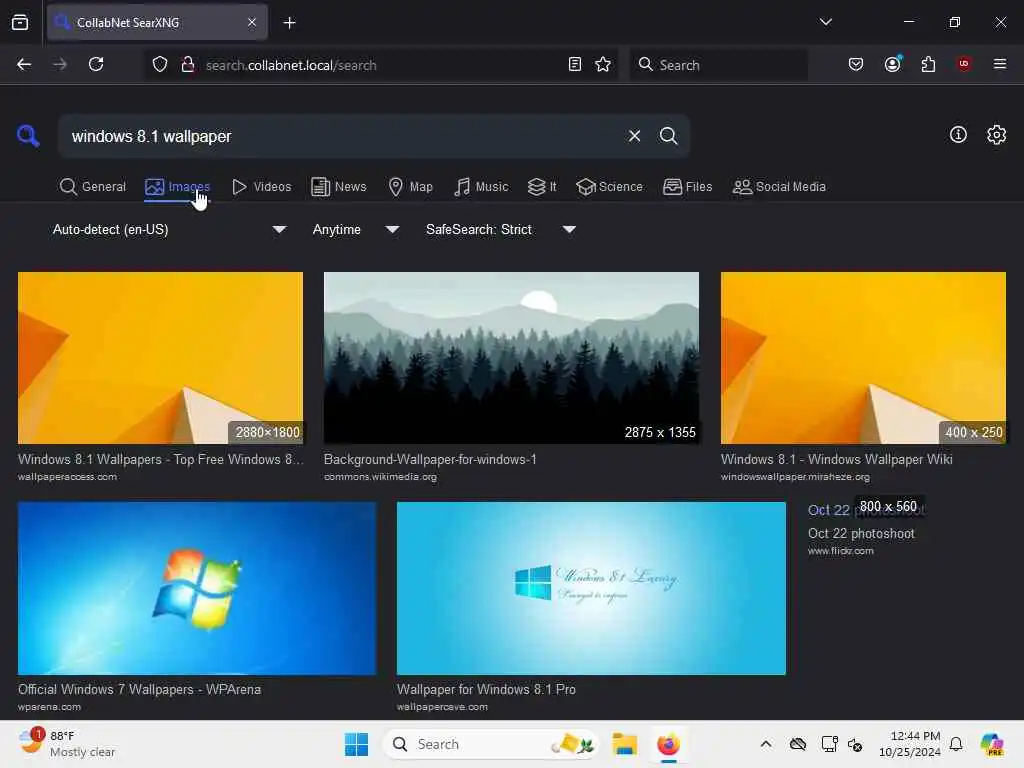Click Firefox icon in taskbar

[667, 744]
